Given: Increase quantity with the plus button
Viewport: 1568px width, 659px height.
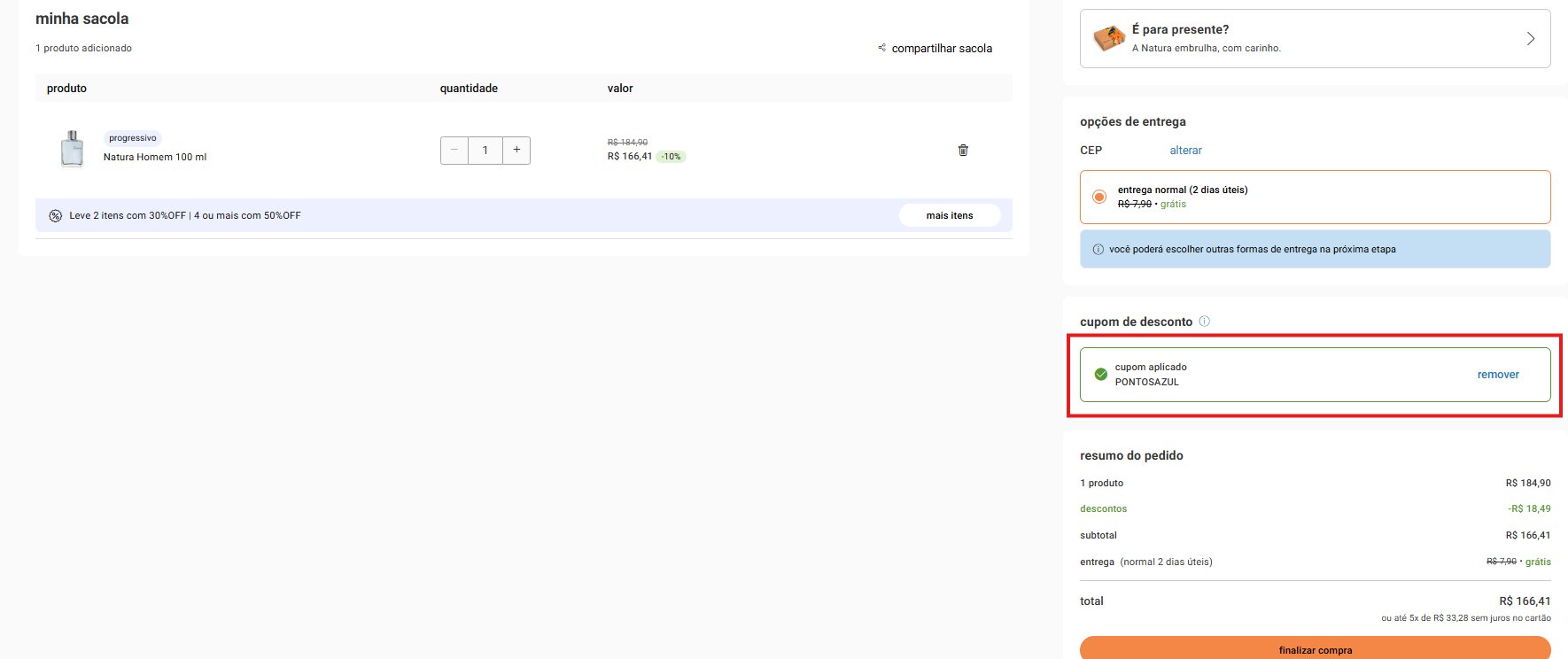Looking at the screenshot, I should coord(516,150).
